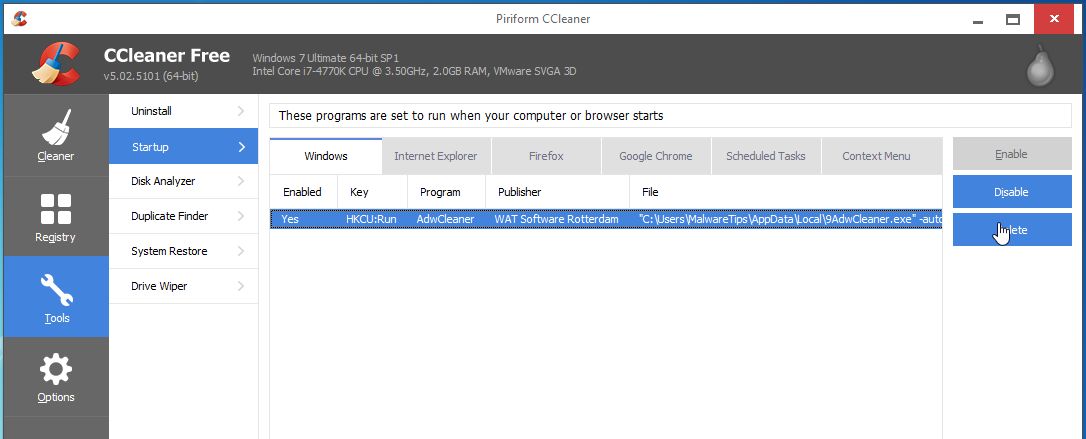Click the CCleaner title bar app icon

click(19, 19)
